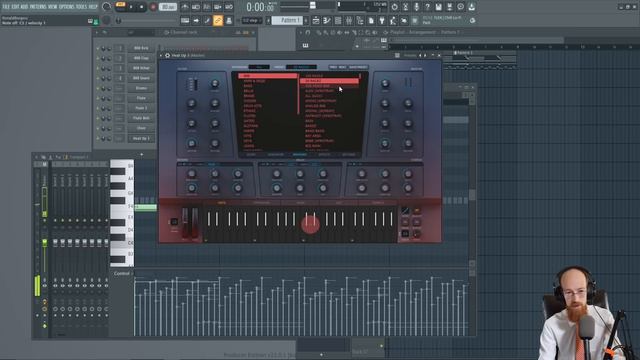Click Heat Up mod wheel slider
Image resolution: width=640 pixels, height=360 pixels.
click(x=195, y=223)
